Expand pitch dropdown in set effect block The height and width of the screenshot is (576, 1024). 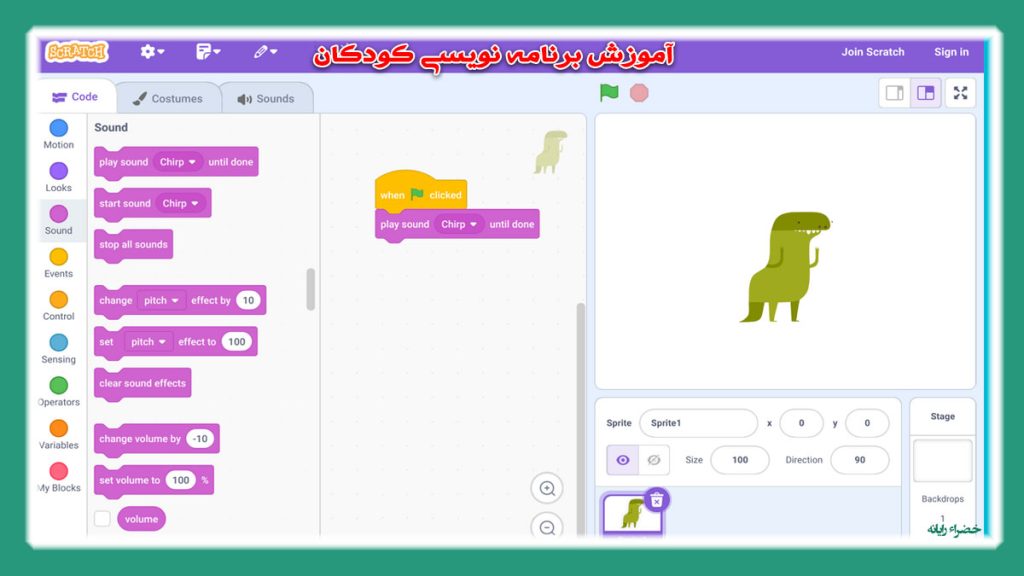click(x=148, y=342)
